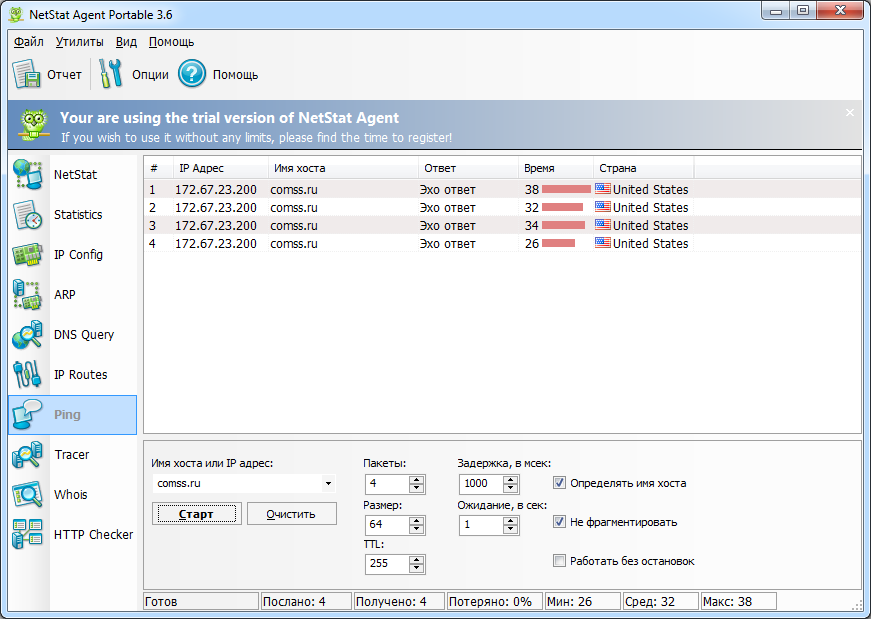The width and height of the screenshot is (871, 619).
Task: Open the IP Routes sidebar icon
Action: (28, 375)
